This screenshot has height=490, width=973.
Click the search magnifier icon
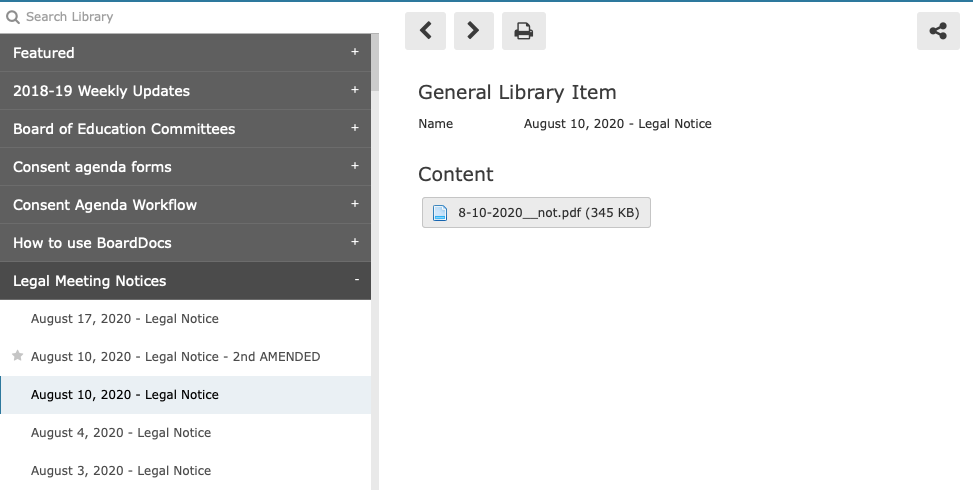pyautogui.click(x=12, y=17)
